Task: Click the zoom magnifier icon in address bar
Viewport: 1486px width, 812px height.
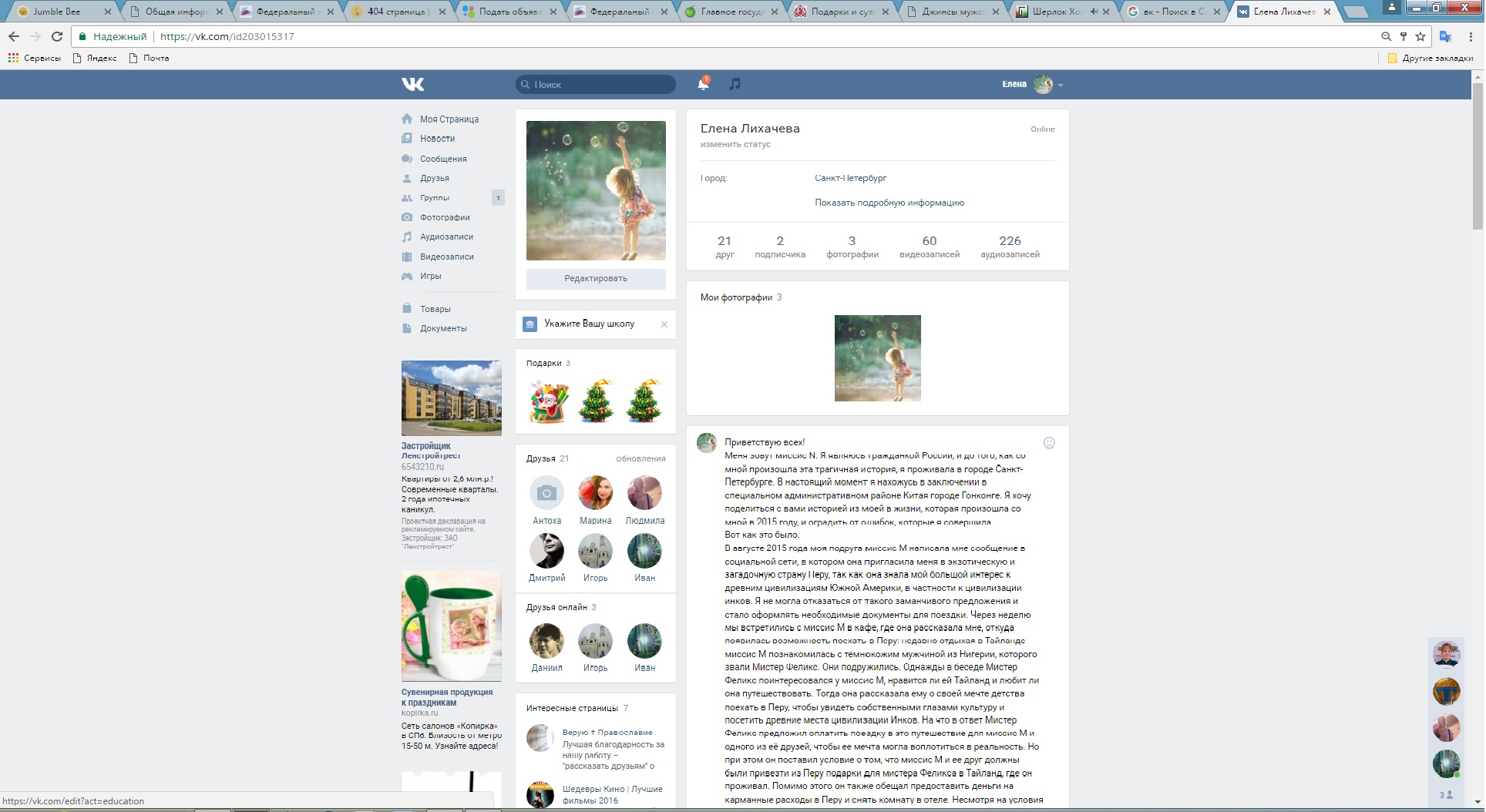Action: pyautogui.click(x=1386, y=36)
